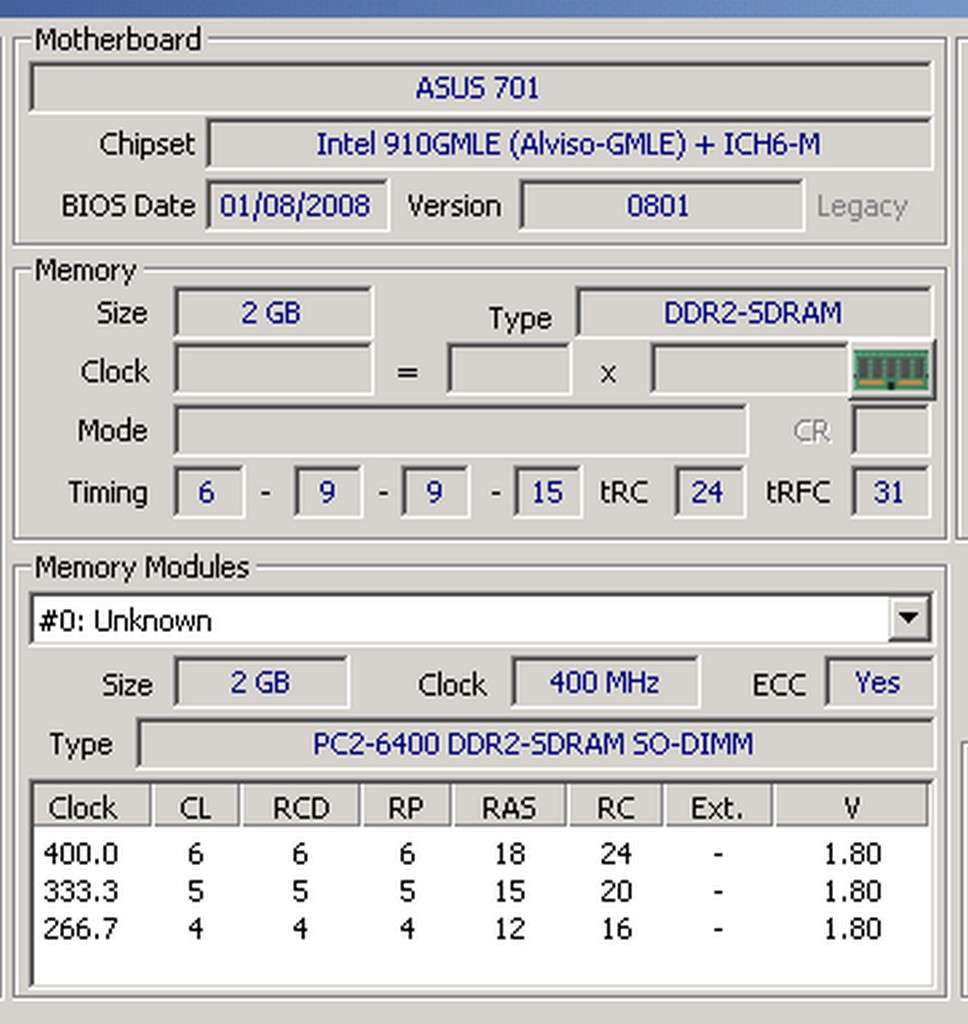This screenshot has height=1024, width=968.
Task: Click the module Clock 400 MHz field
Action: tap(605, 683)
